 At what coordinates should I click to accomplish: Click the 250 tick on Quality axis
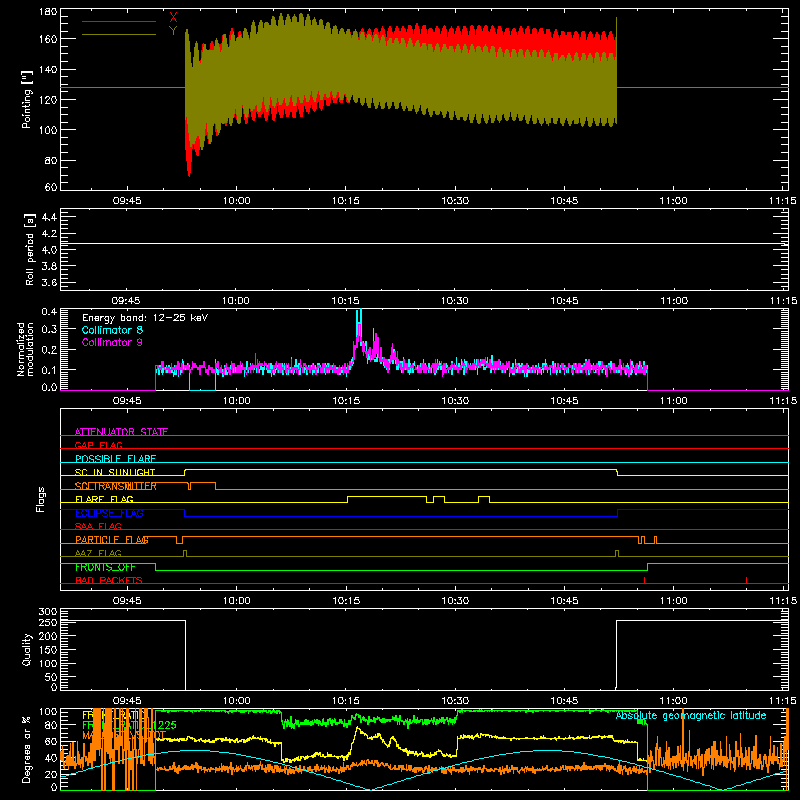[x=48, y=622]
